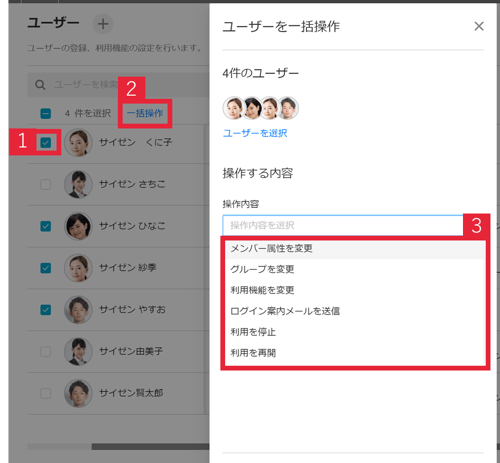Image resolution: width=500 pixels, height=463 pixels.
Task: Check the サイゼン さちこ checkbox
Action: click(x=46, y=184)
